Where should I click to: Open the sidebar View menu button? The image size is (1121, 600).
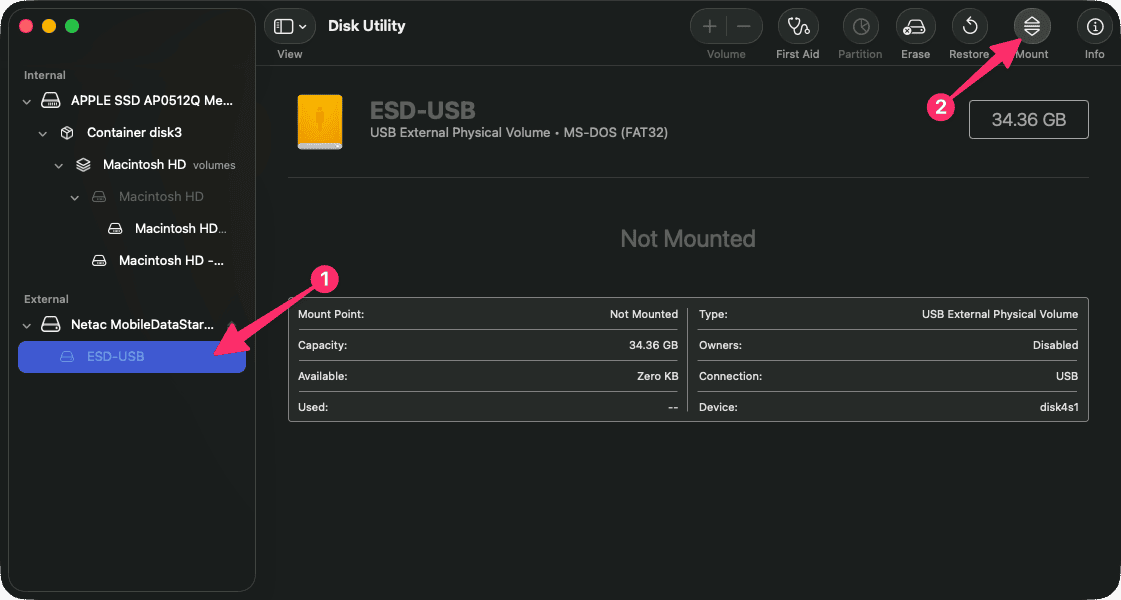tap(290, 26)
